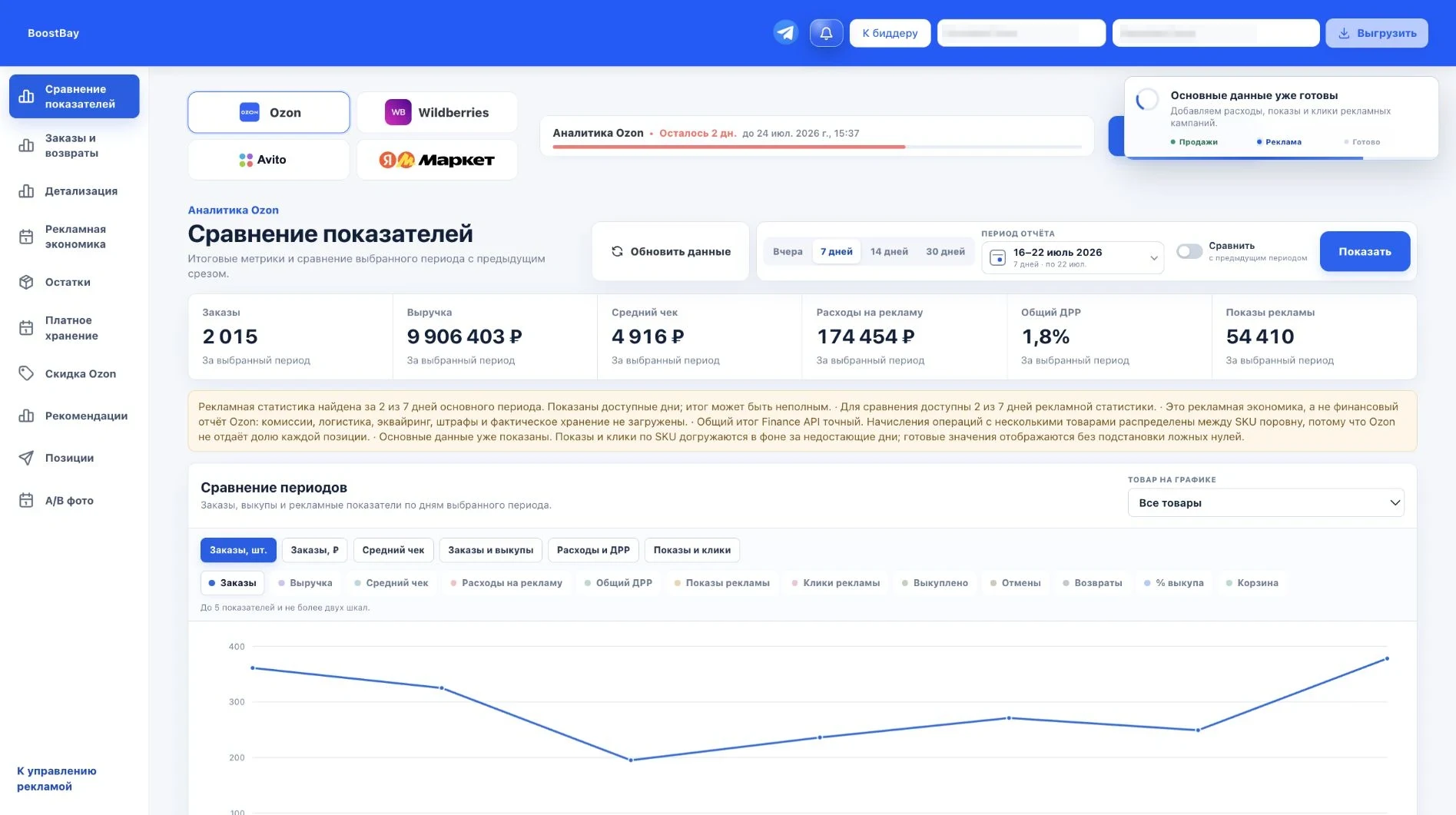Open the Telegram icon in header
This screenshot has width=1456, height=815.
click(x=785, y=33)
